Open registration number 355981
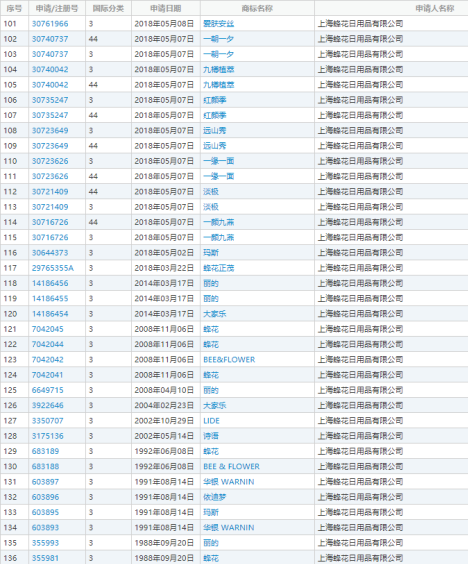468x564 pixels. click(45, 558)
